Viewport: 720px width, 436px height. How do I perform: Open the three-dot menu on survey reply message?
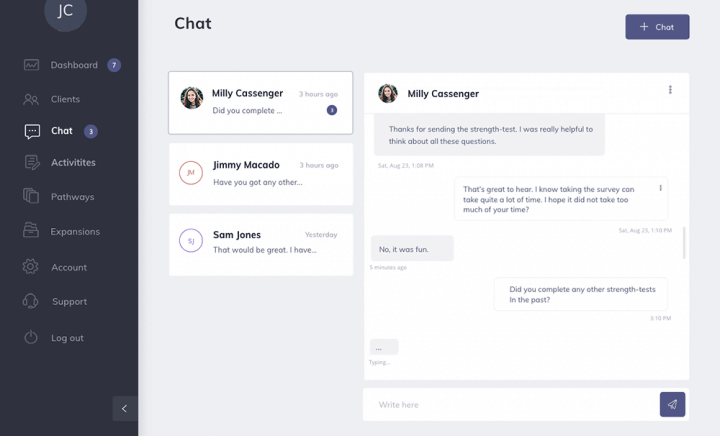click(x=660, y=188)
